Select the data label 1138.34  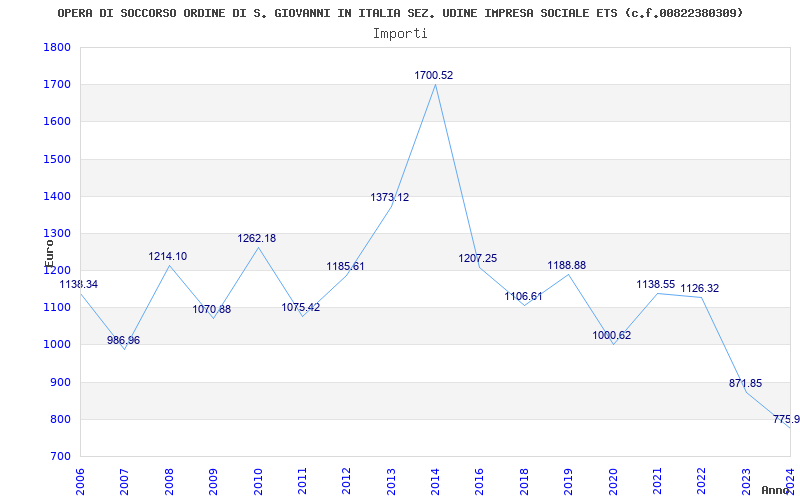[79, 285]
